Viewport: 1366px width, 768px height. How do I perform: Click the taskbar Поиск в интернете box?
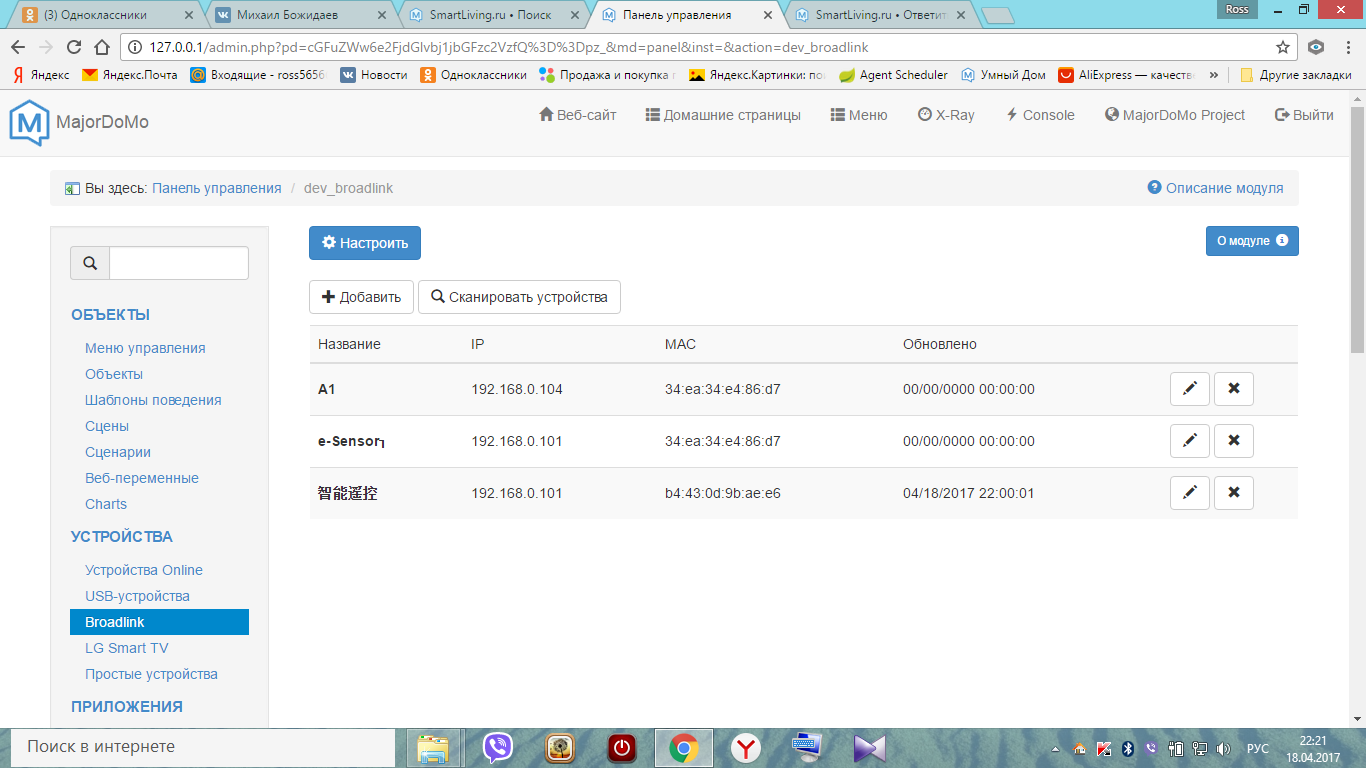point(203,747)
